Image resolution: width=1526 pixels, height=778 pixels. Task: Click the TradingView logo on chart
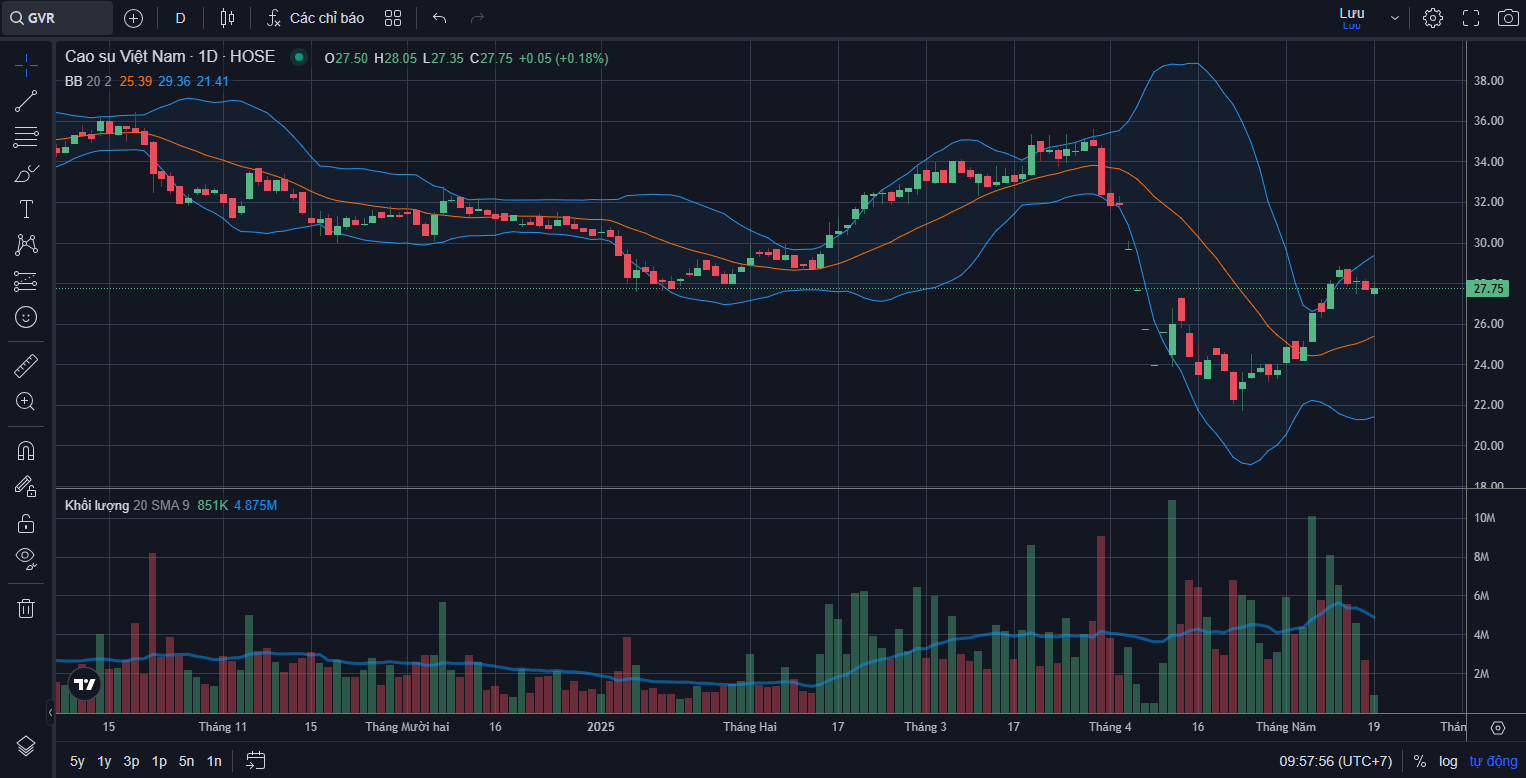tap(84, 685)
